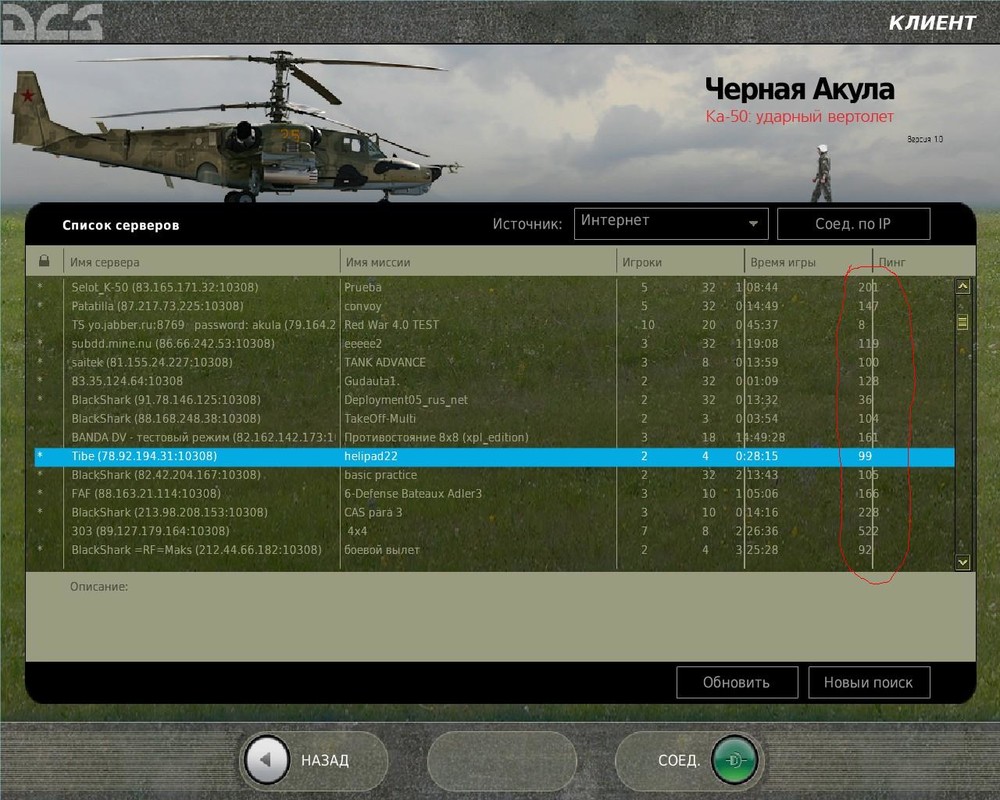Click the scroll-down arrow of the server list
This screenshot has width=1000, height=800.
pos(961,563)
